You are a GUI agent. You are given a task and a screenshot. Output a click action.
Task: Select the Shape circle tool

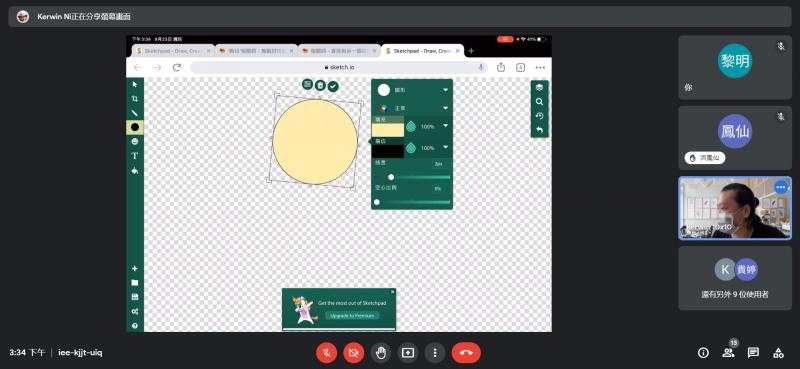(135, 127)
